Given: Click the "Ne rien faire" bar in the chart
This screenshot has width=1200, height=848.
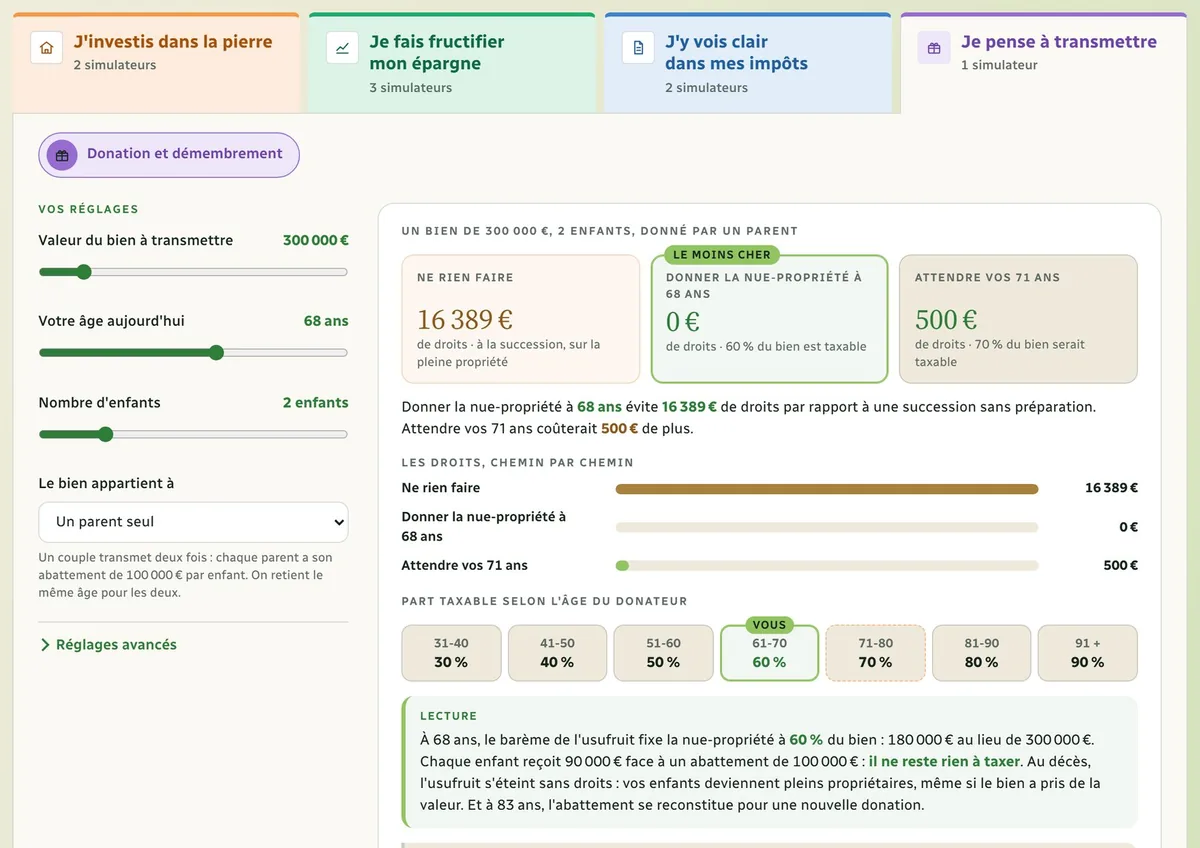Looking at the screenshot, I should pyautogui.click(x=827, y=489).
